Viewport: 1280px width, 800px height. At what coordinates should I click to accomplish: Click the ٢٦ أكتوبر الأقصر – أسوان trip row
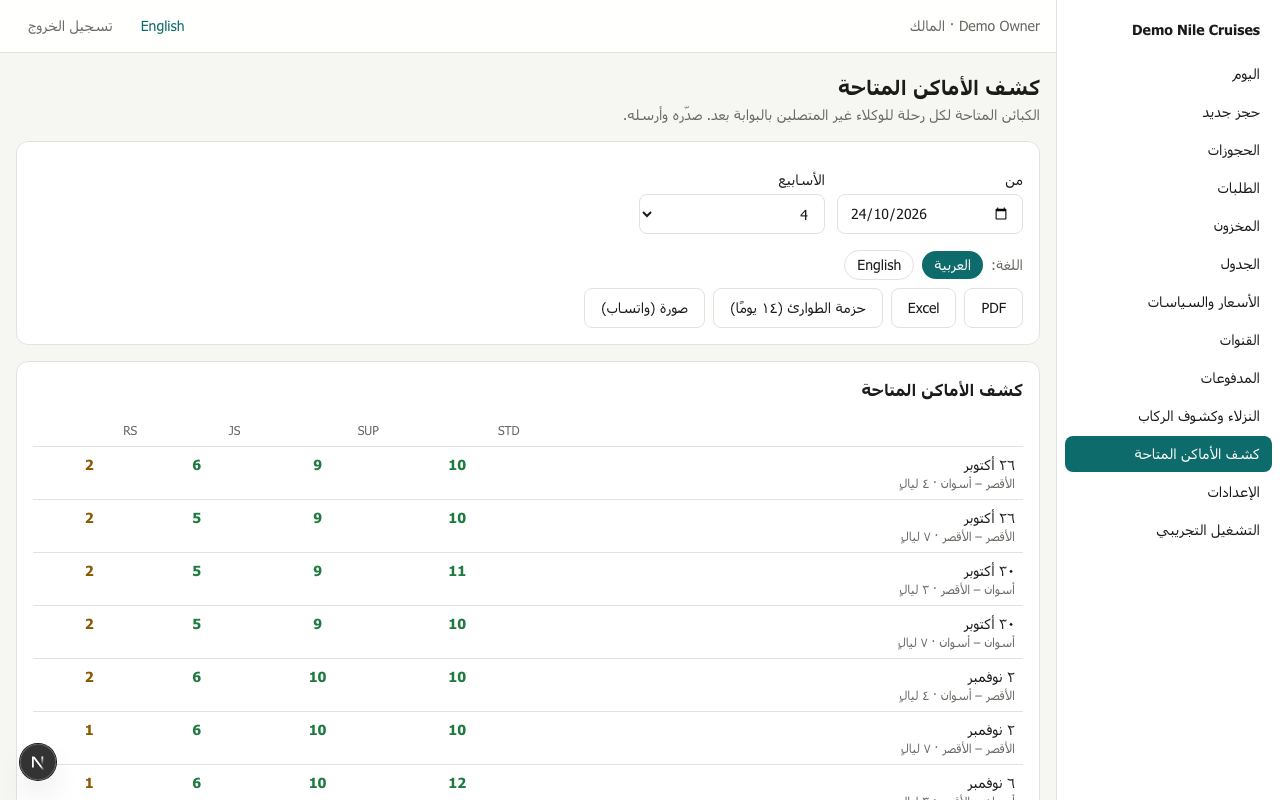pos(528,473)
